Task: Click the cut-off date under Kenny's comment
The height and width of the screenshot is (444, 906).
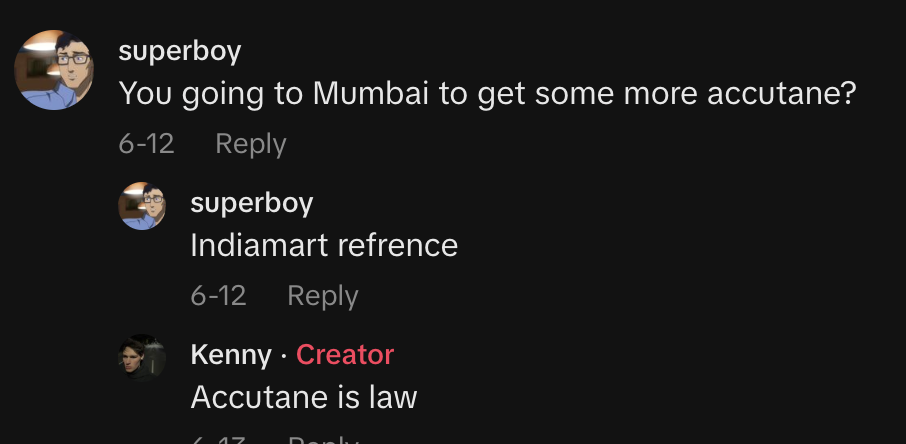Action: click(x=218, y=440)
